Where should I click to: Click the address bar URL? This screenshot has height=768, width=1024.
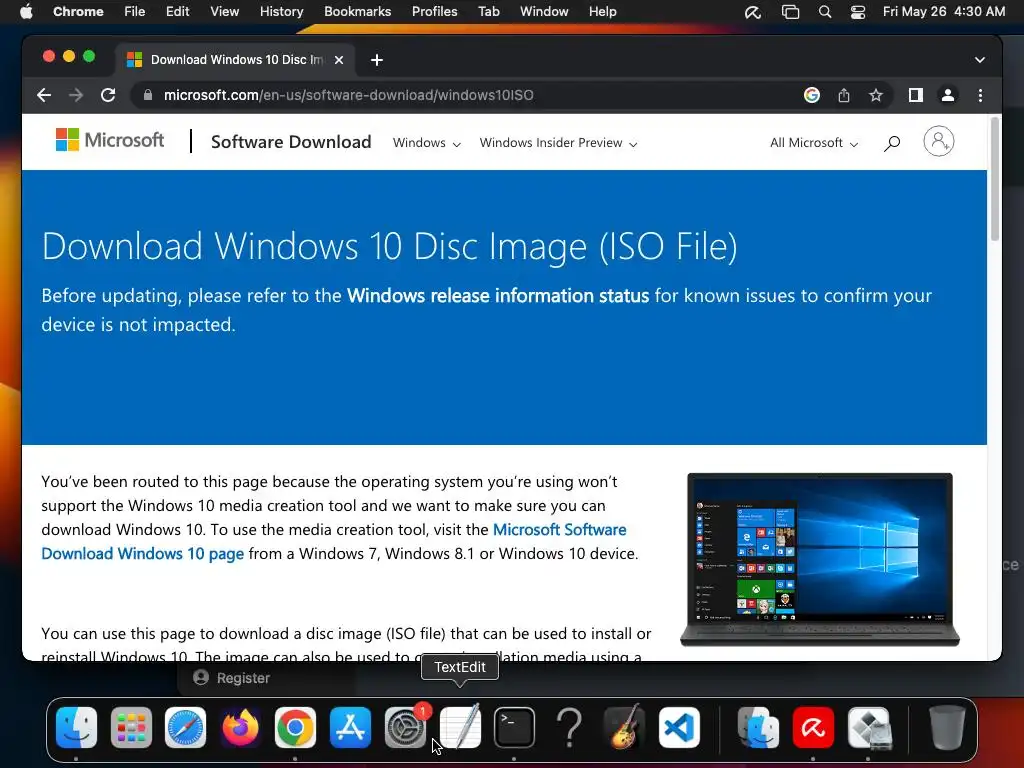click(x=348, y=95)
